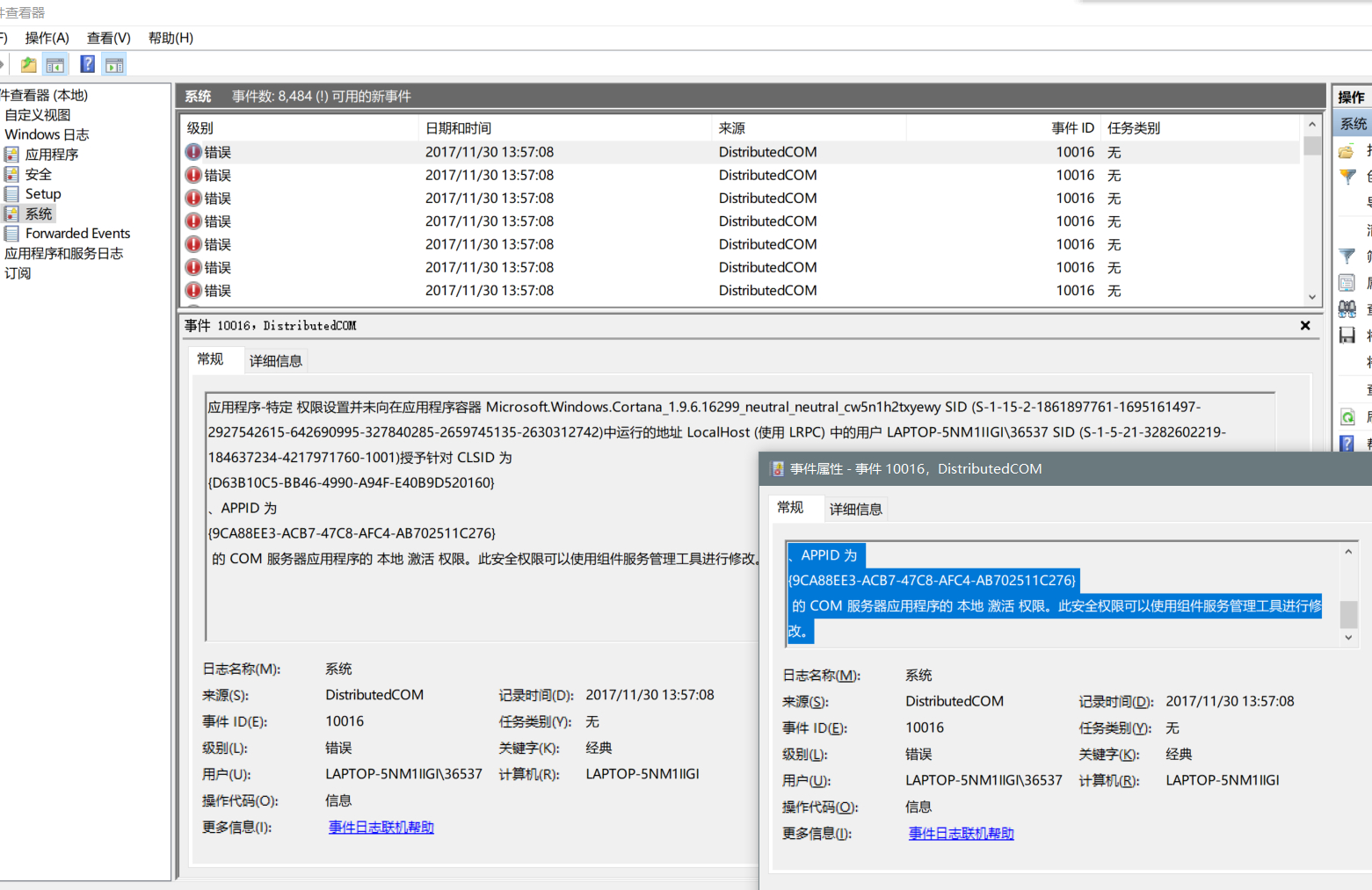Click the 事件数: 8,484 header text
The height and width of the screenshot is (890, 1372).
point(322,97)
